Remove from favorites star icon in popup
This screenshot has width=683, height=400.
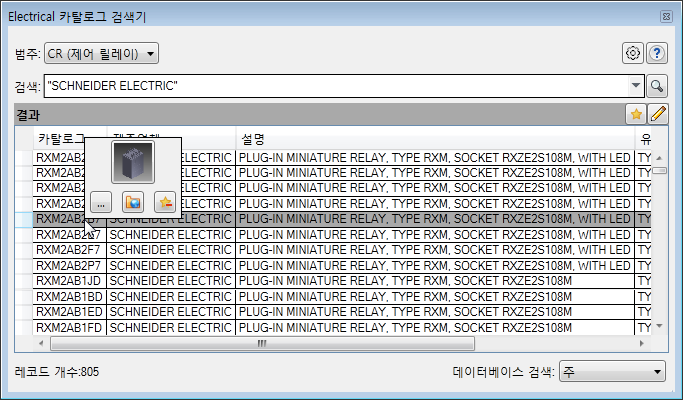pyautogui.click(x=165, y=203)
